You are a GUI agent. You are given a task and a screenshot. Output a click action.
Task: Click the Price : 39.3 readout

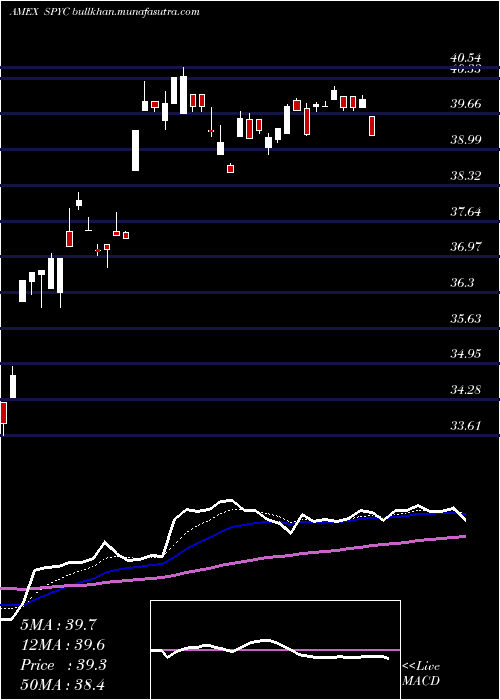coord(63,665)
